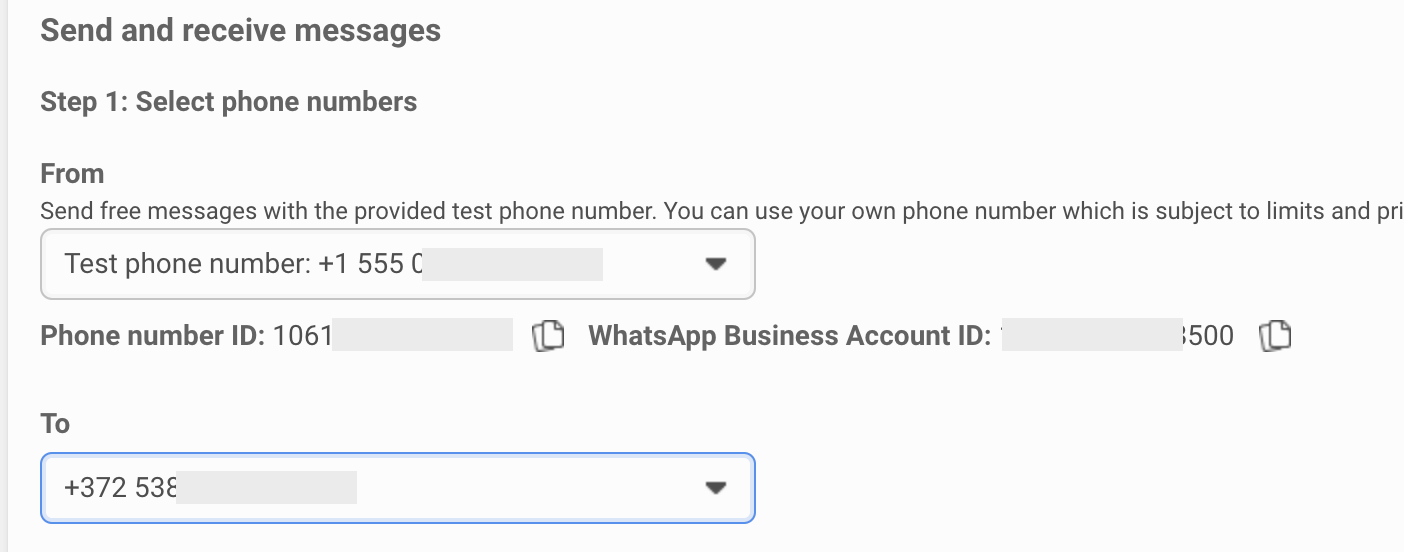
Task: Select the Business Account ID value ending 500
Action: pyautogui.click(x=1207, y=336)
